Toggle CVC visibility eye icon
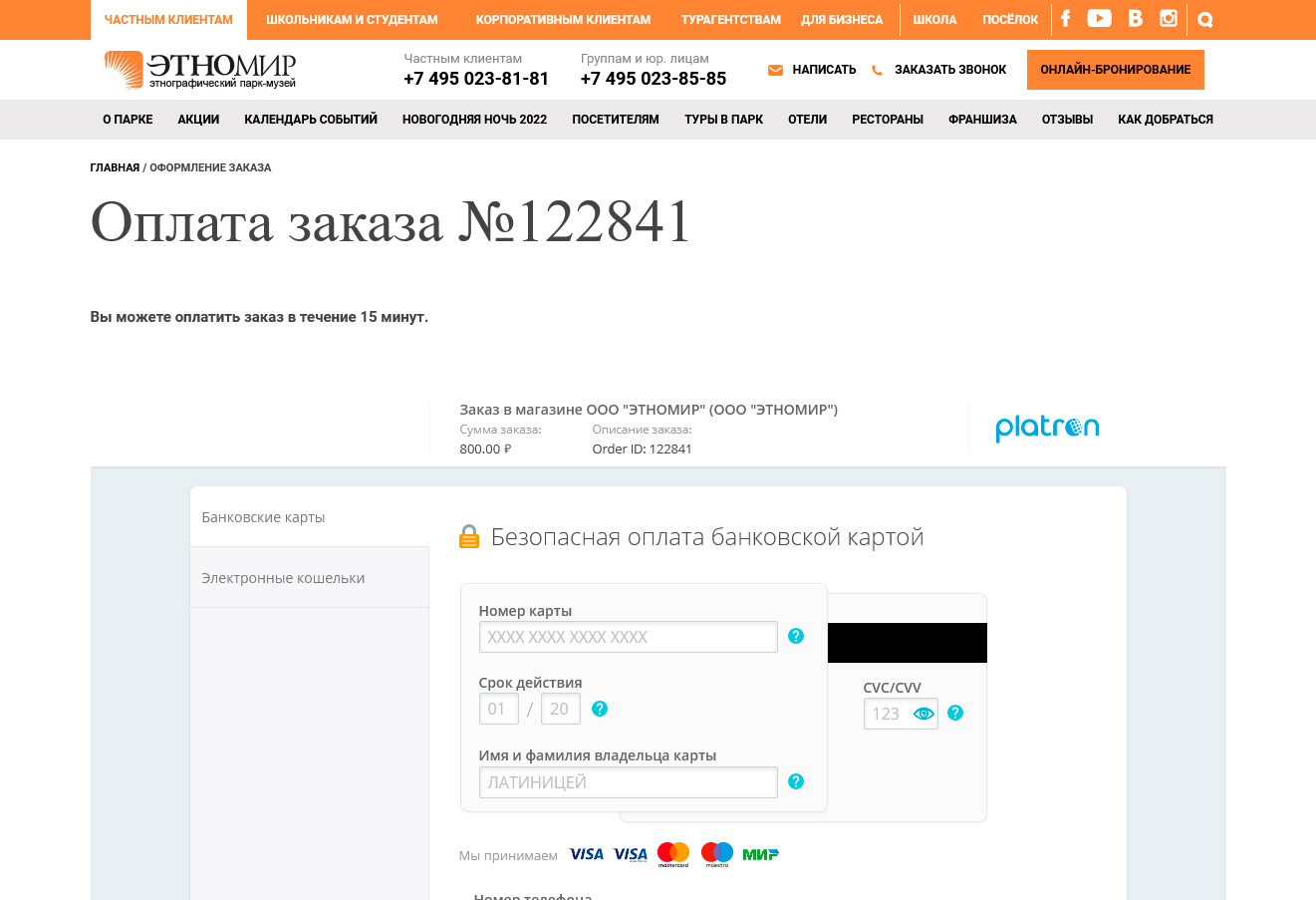1316x900 pixels. (923, 714)
